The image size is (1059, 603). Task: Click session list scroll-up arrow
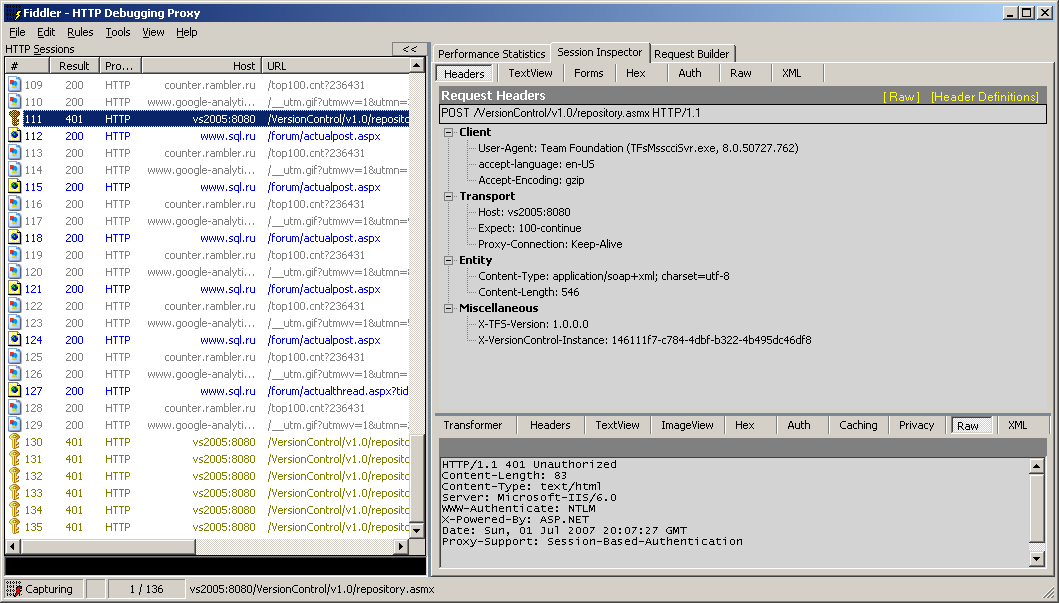pyautogui.click(x=417, y=65)
